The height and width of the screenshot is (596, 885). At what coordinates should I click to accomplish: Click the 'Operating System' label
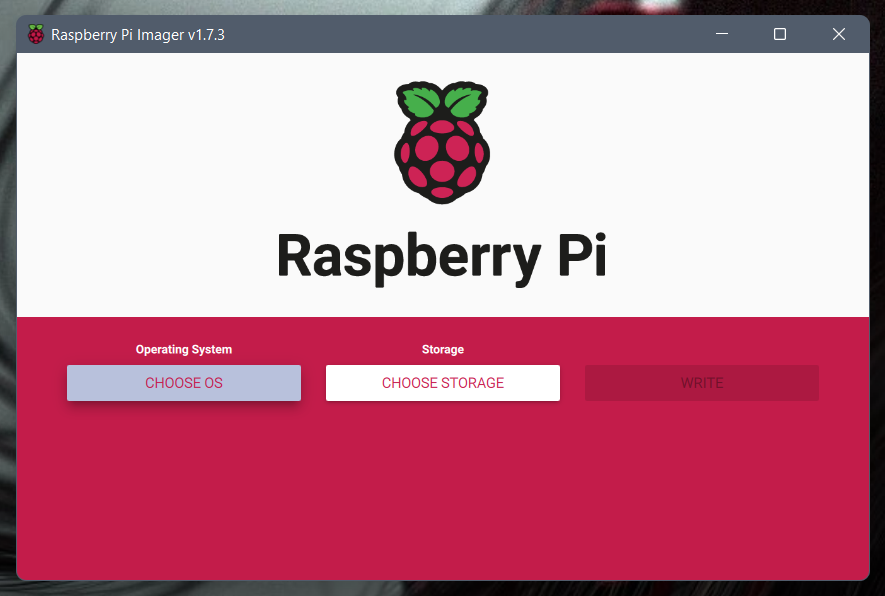183,349
